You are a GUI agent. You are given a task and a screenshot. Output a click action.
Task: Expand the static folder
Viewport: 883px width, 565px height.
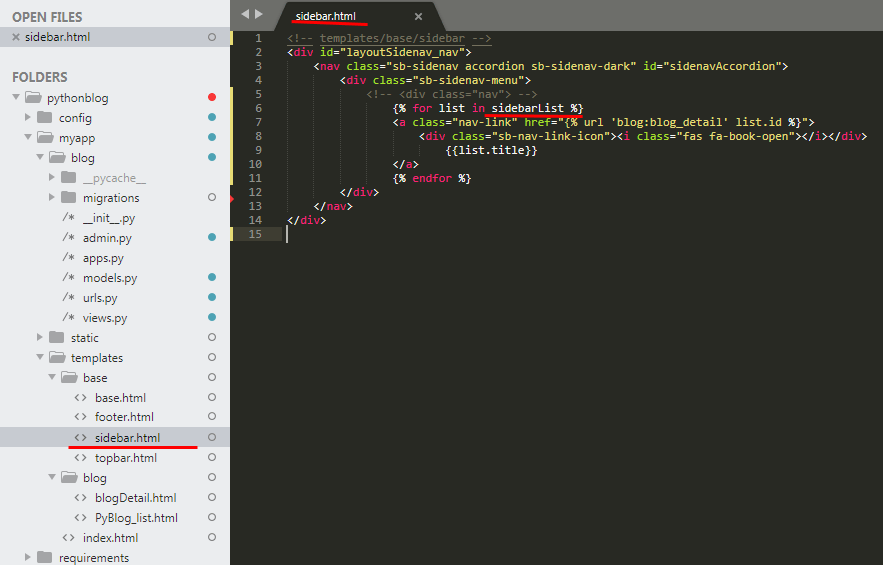(40, 337)
